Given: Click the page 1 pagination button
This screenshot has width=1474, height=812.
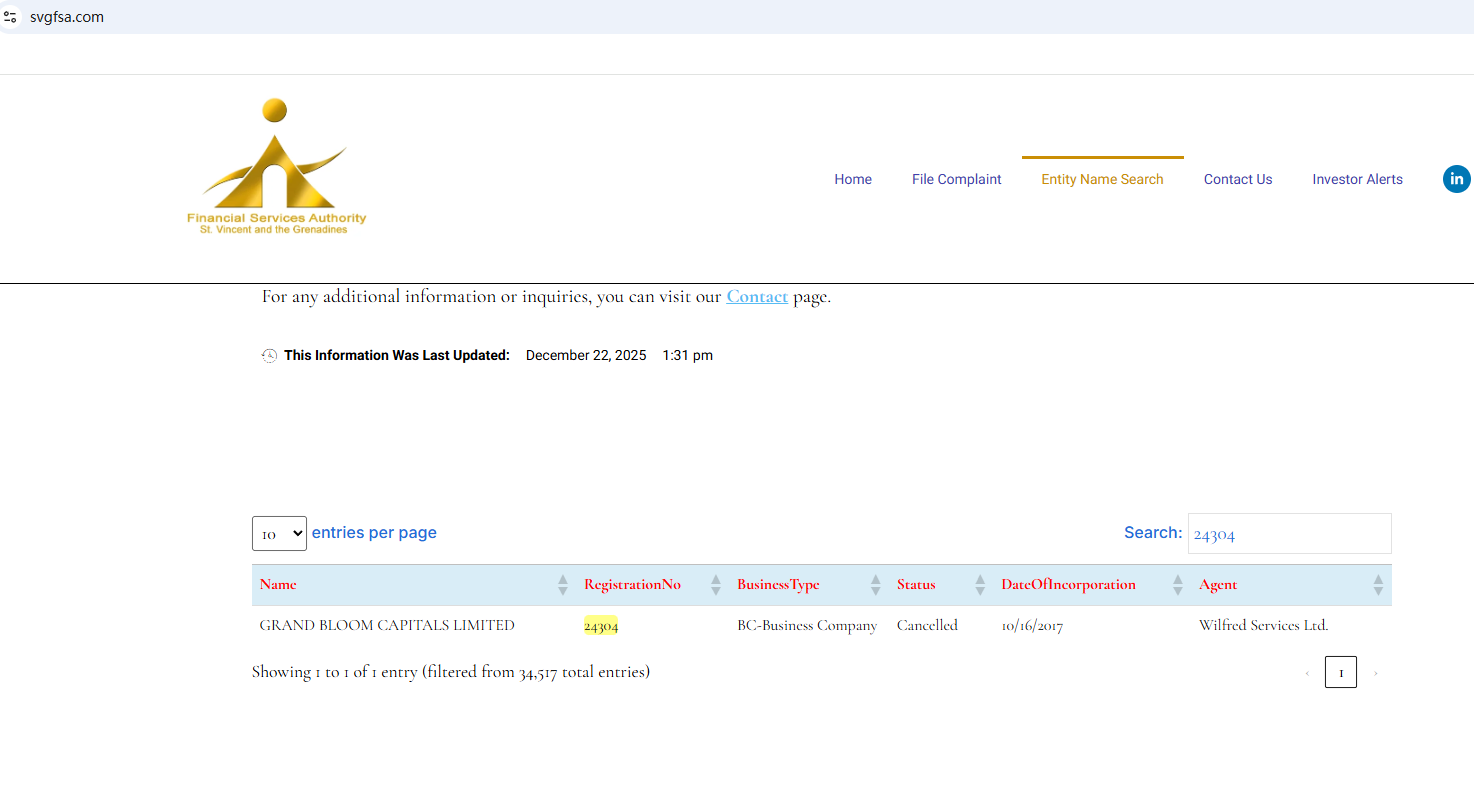Looking at the screenshot, I should 1340,673.
